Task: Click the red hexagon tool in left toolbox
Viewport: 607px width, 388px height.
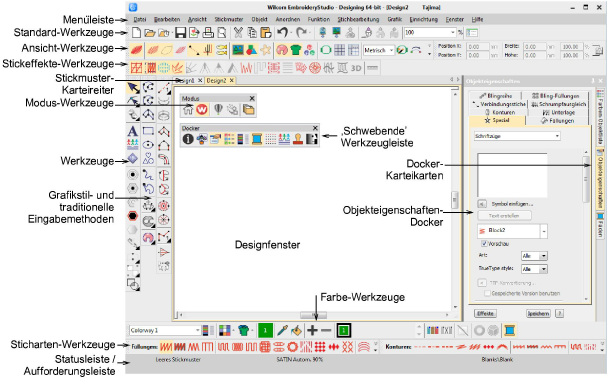Action: 133,216
